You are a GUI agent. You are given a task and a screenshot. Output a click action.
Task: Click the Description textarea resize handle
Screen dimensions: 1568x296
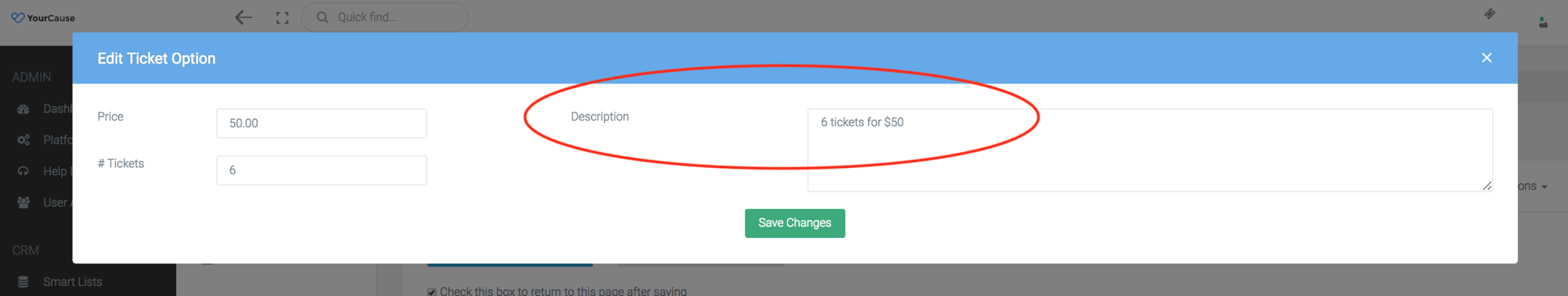[x=1486, y=186]
